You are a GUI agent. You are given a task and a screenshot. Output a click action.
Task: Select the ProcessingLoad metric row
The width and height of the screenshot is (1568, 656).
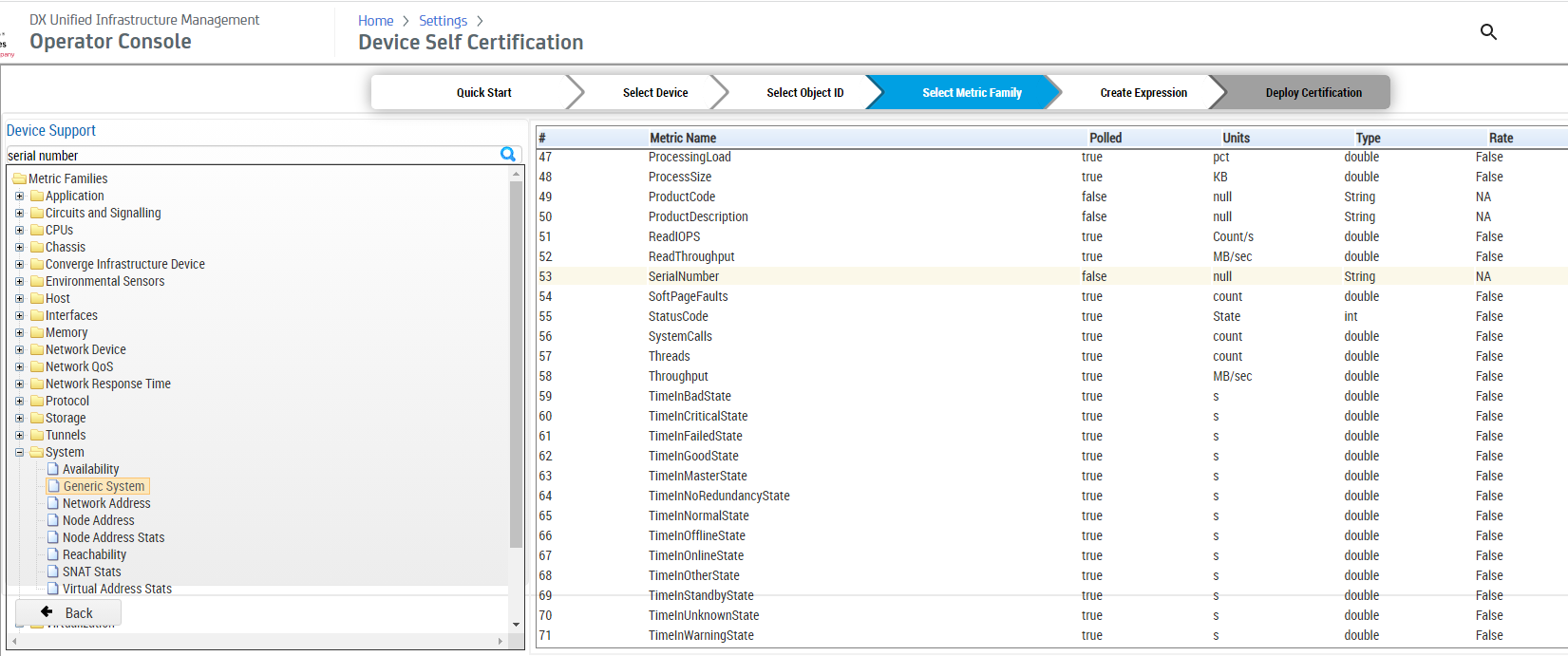tap(1052, 157)
